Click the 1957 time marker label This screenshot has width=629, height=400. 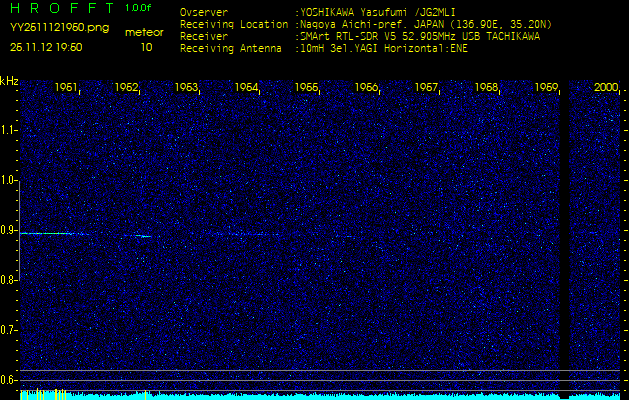[x=426, y=87]
